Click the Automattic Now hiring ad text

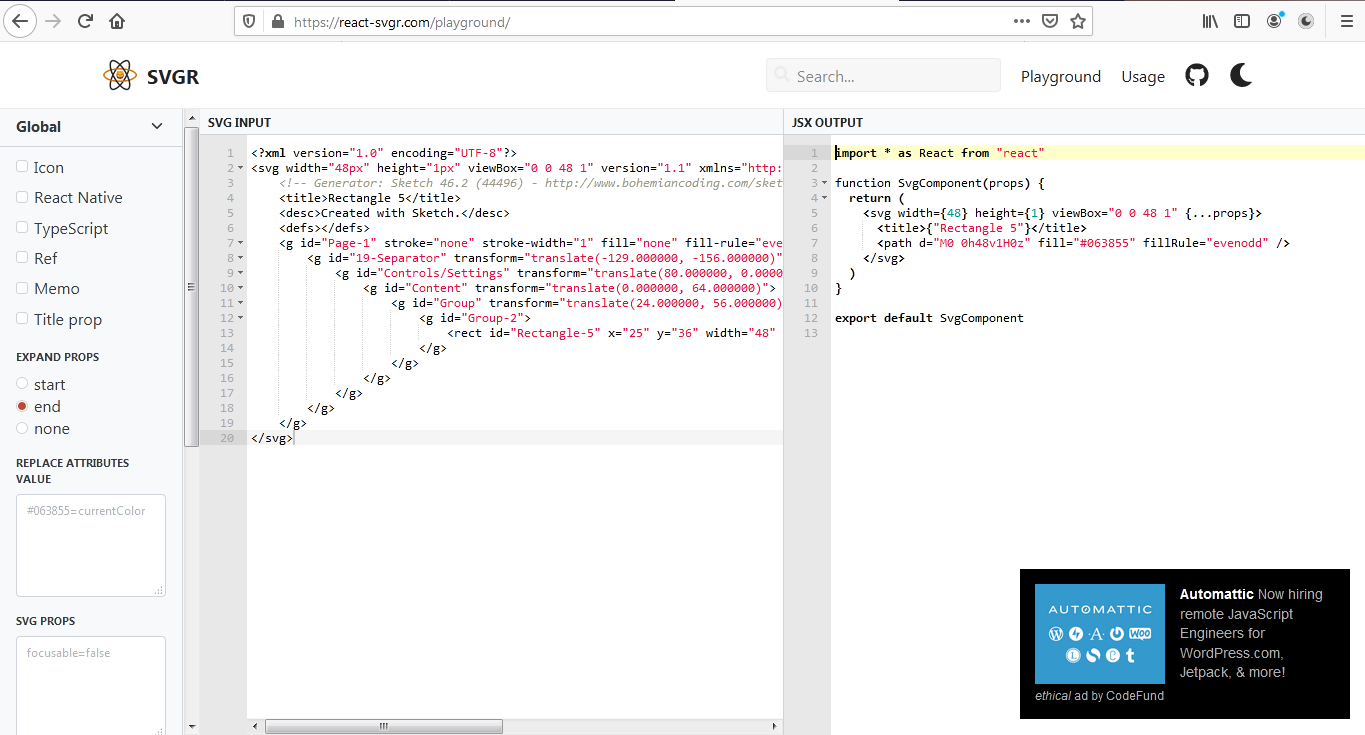[x=1251, y=633]
